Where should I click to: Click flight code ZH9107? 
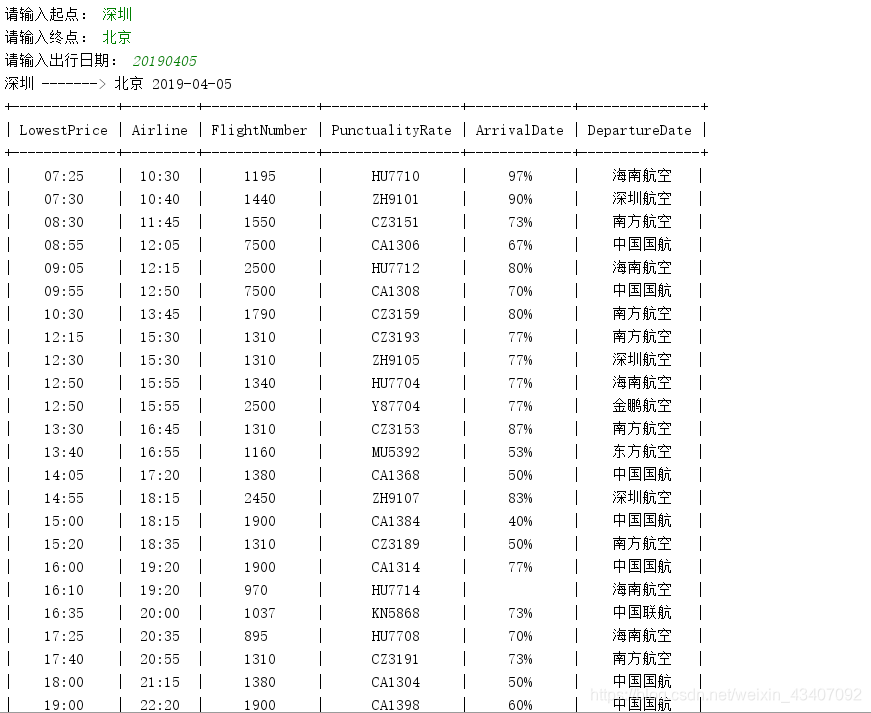(x=396, y=498)
